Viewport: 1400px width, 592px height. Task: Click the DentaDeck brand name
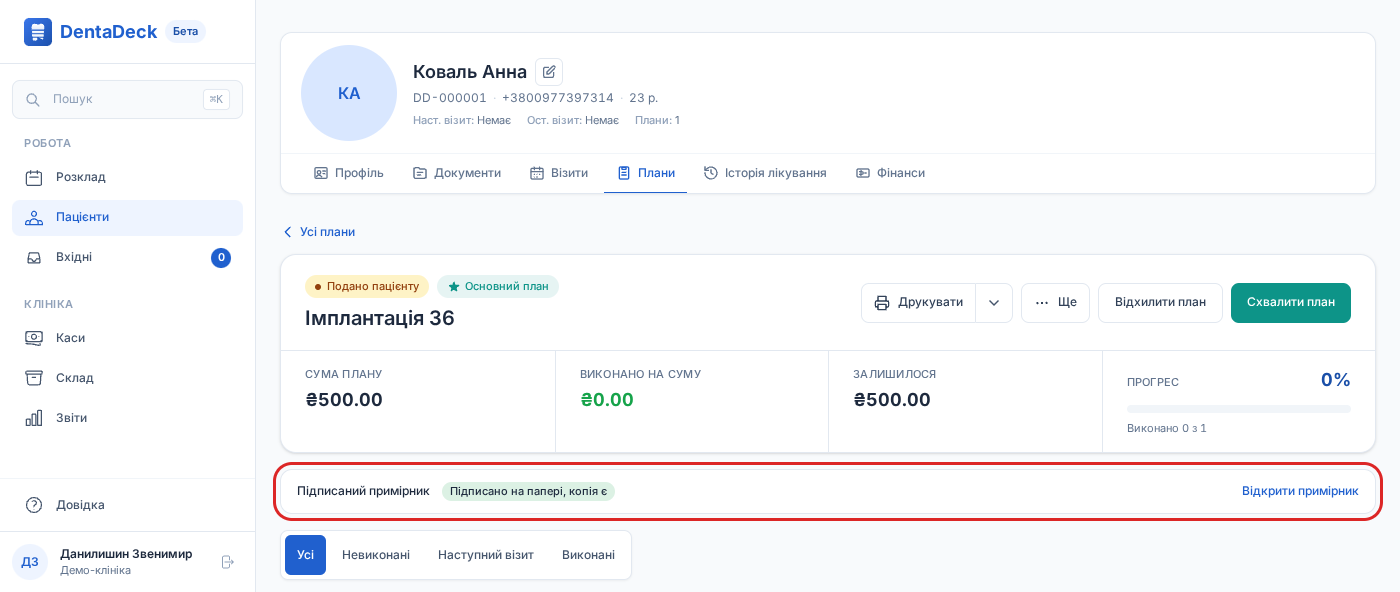[108, 32]
